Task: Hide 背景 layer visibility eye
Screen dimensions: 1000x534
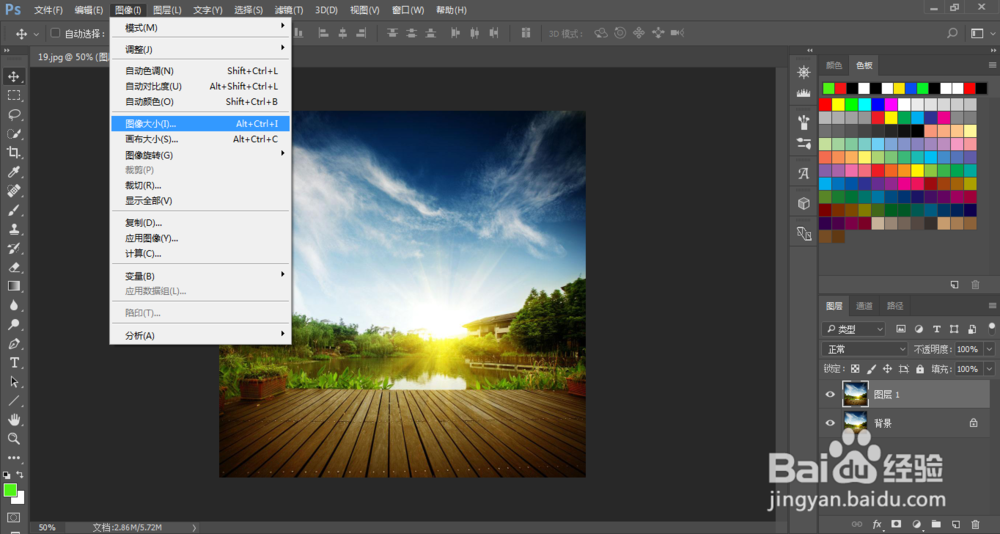Action: [x=830, y=423]
